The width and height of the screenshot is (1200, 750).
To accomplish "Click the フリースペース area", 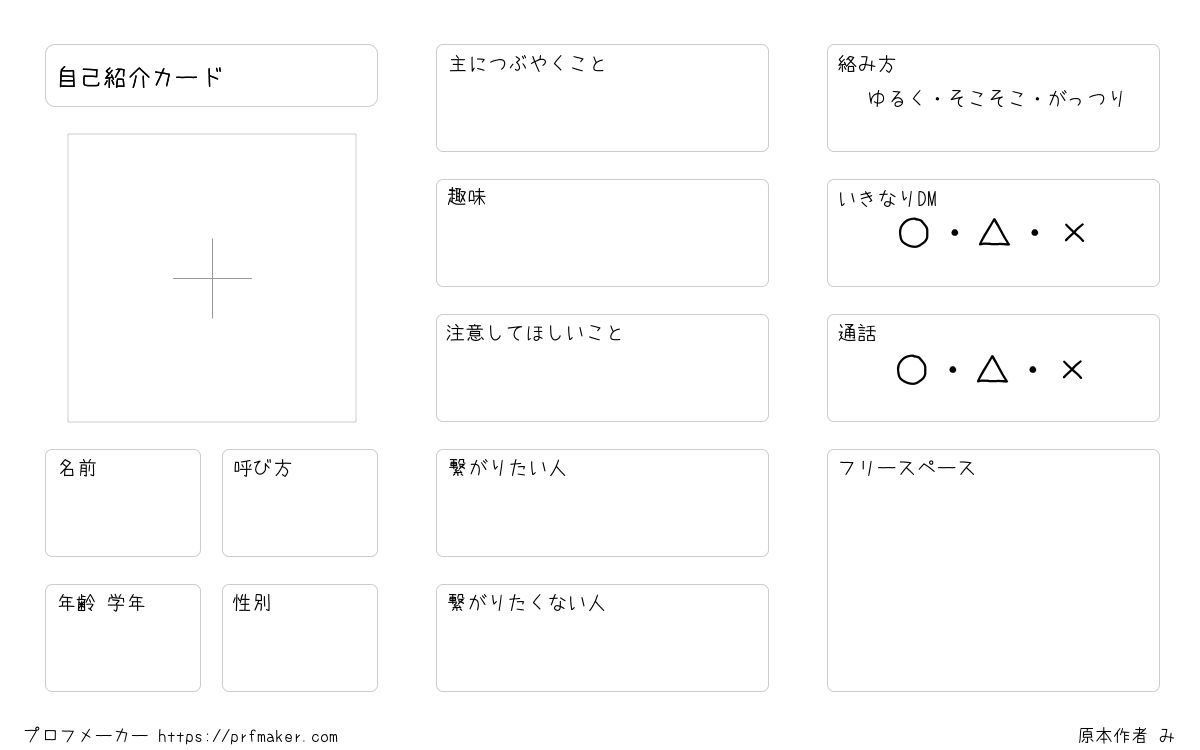I will tap(993, 570).
